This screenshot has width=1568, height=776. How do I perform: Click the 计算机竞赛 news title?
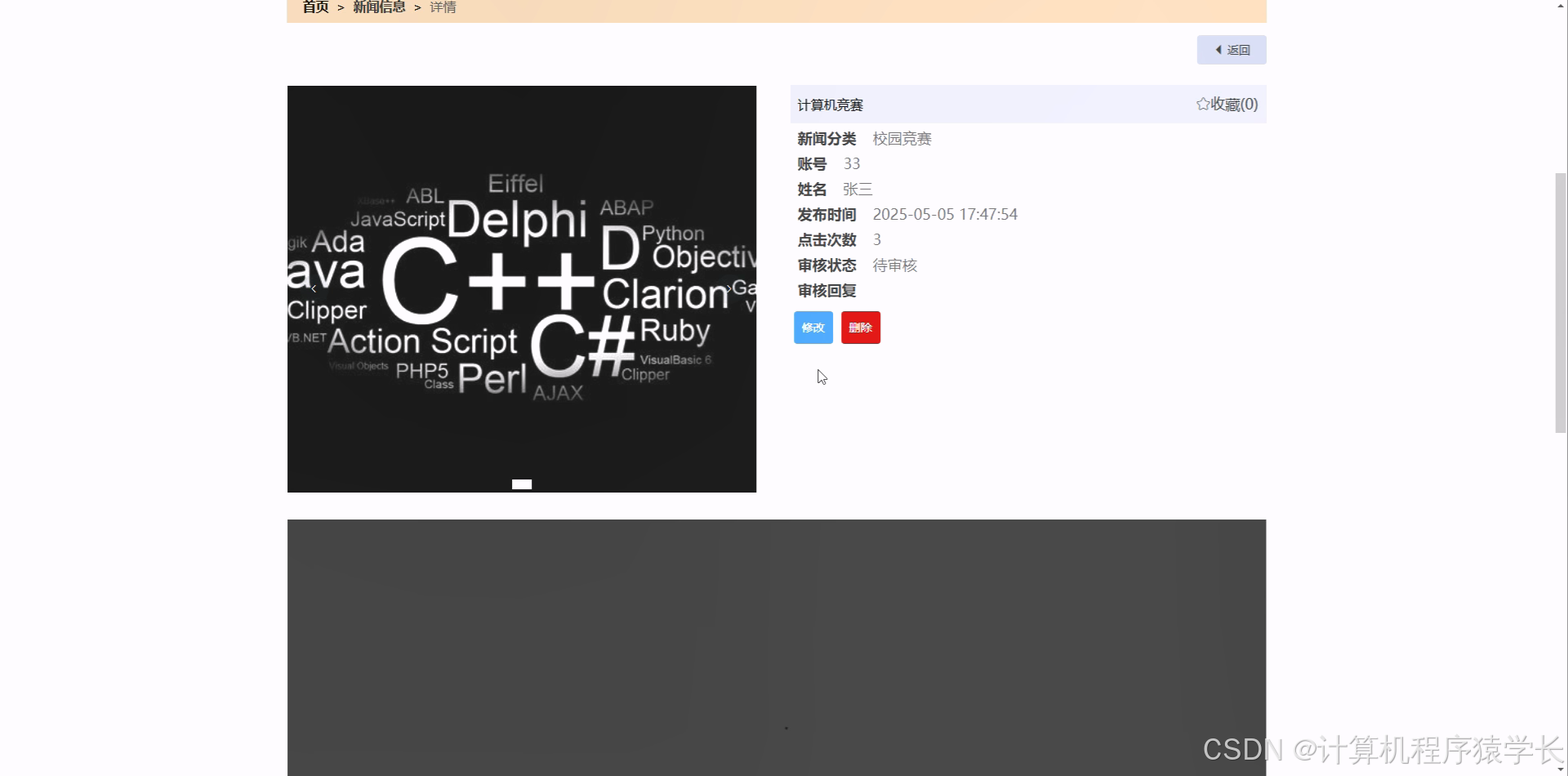point(831,105)
